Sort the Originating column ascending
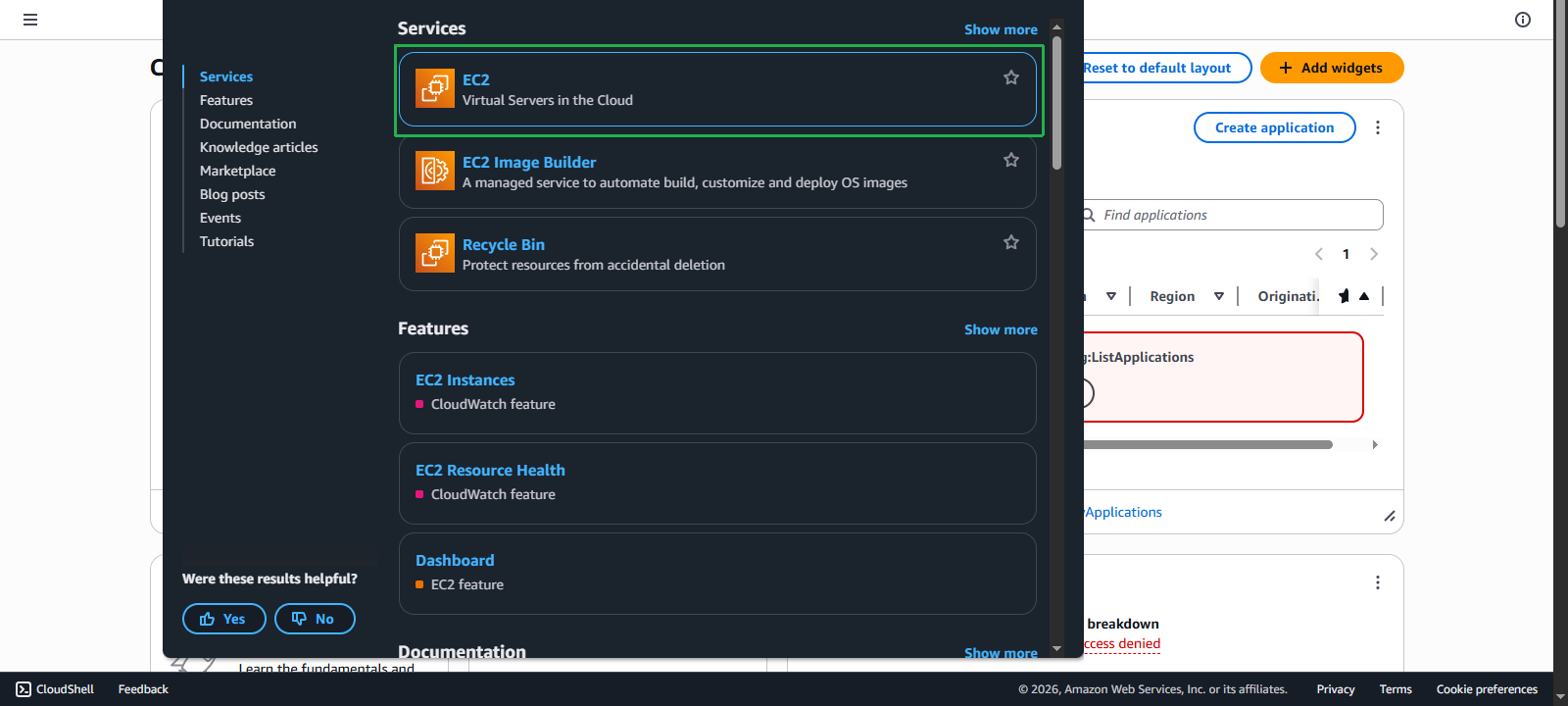 click(x=1364, y=296)
